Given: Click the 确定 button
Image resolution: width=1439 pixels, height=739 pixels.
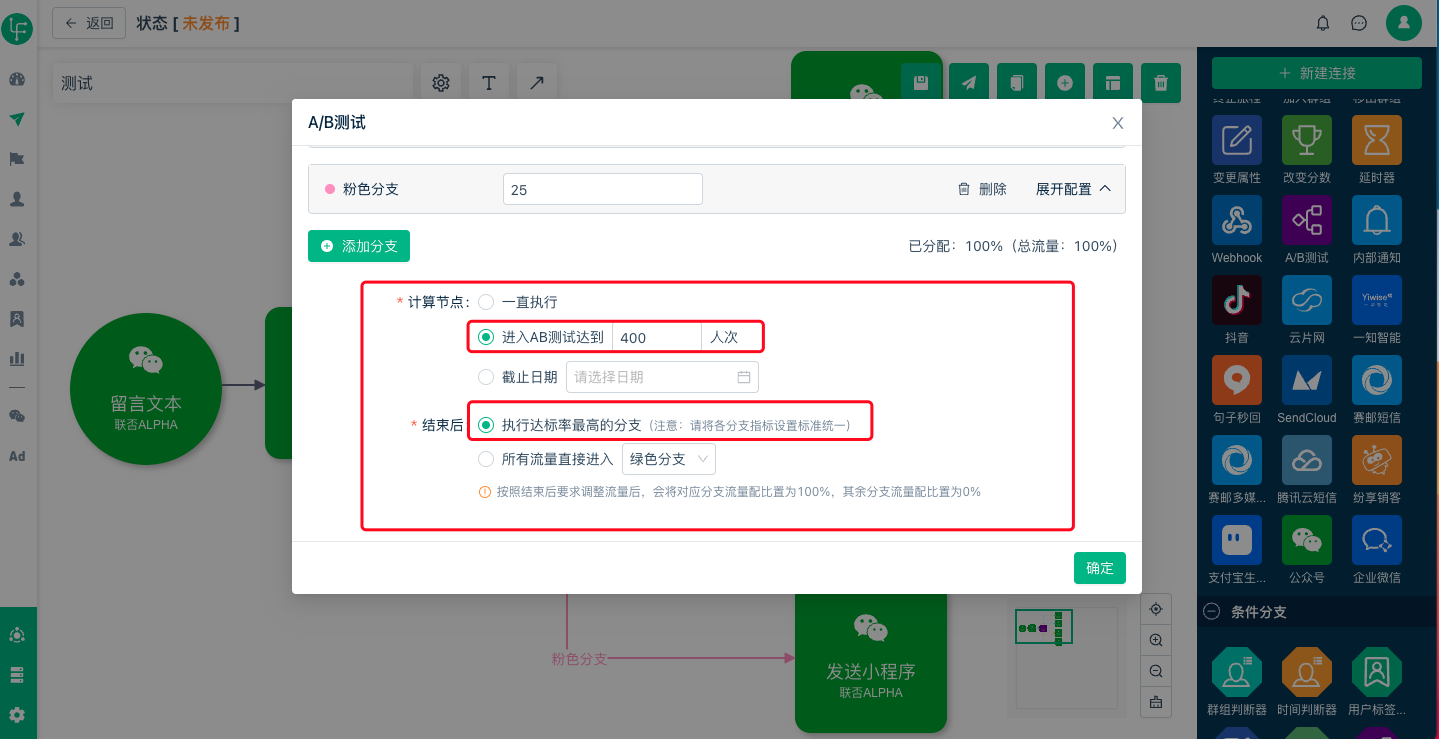Looking at the screenshot, I should click(x=1100, y=568).
